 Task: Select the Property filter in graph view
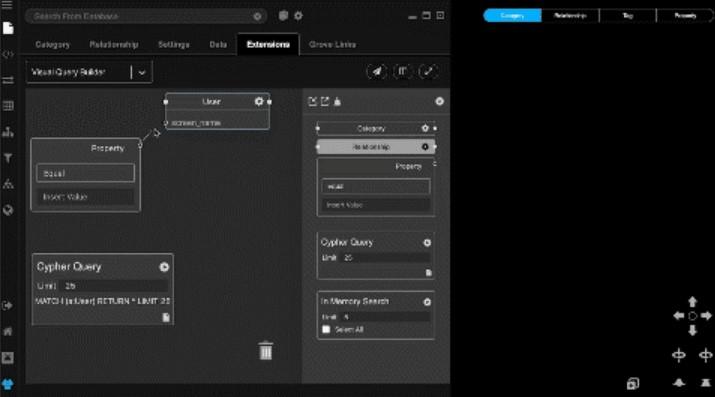[685, 15]
